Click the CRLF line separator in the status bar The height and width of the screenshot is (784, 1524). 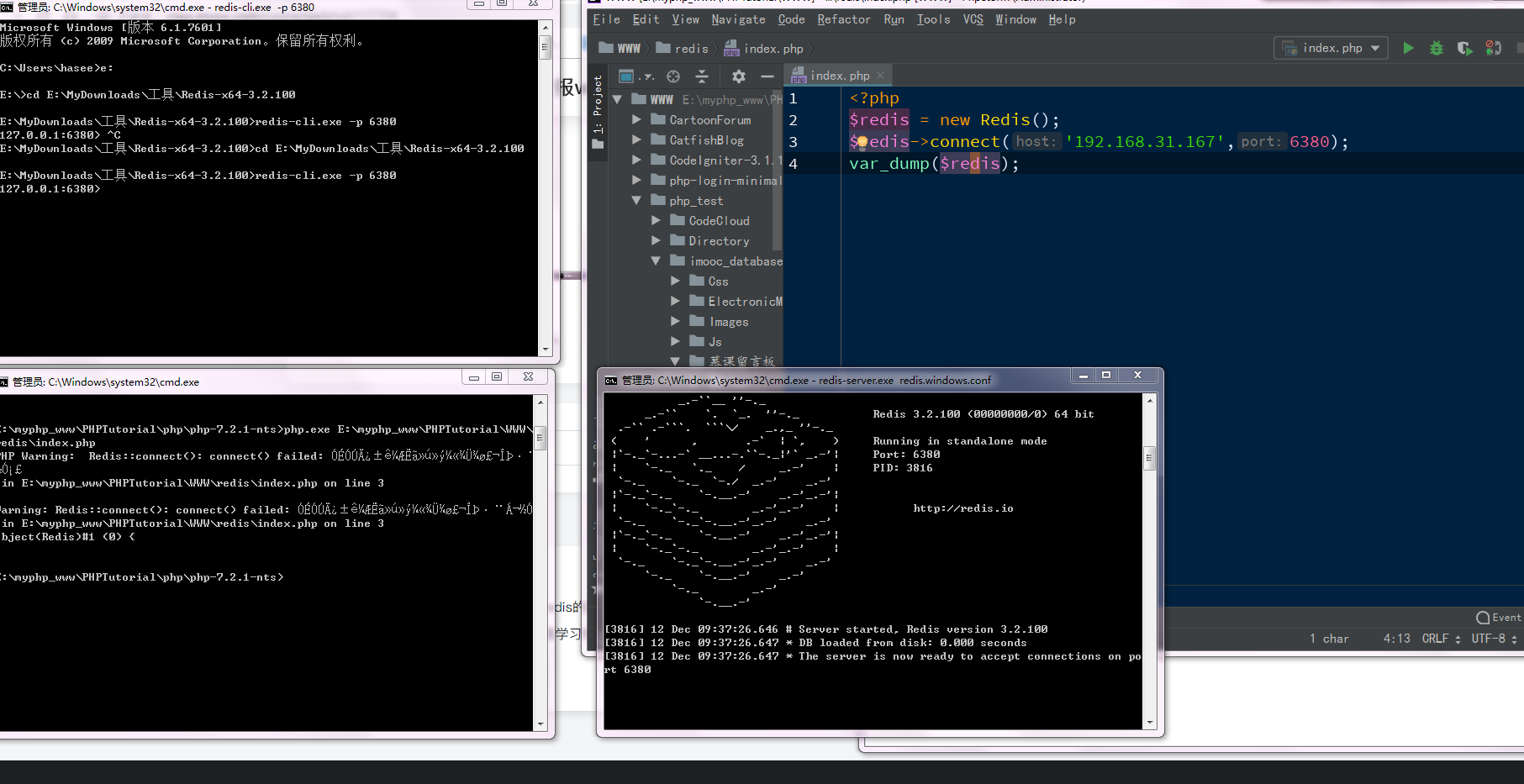1441,639
